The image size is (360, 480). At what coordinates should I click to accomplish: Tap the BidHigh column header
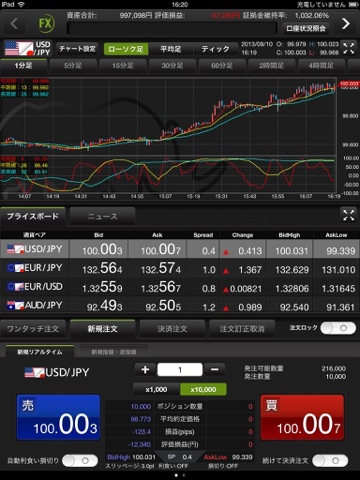point(289,235)
